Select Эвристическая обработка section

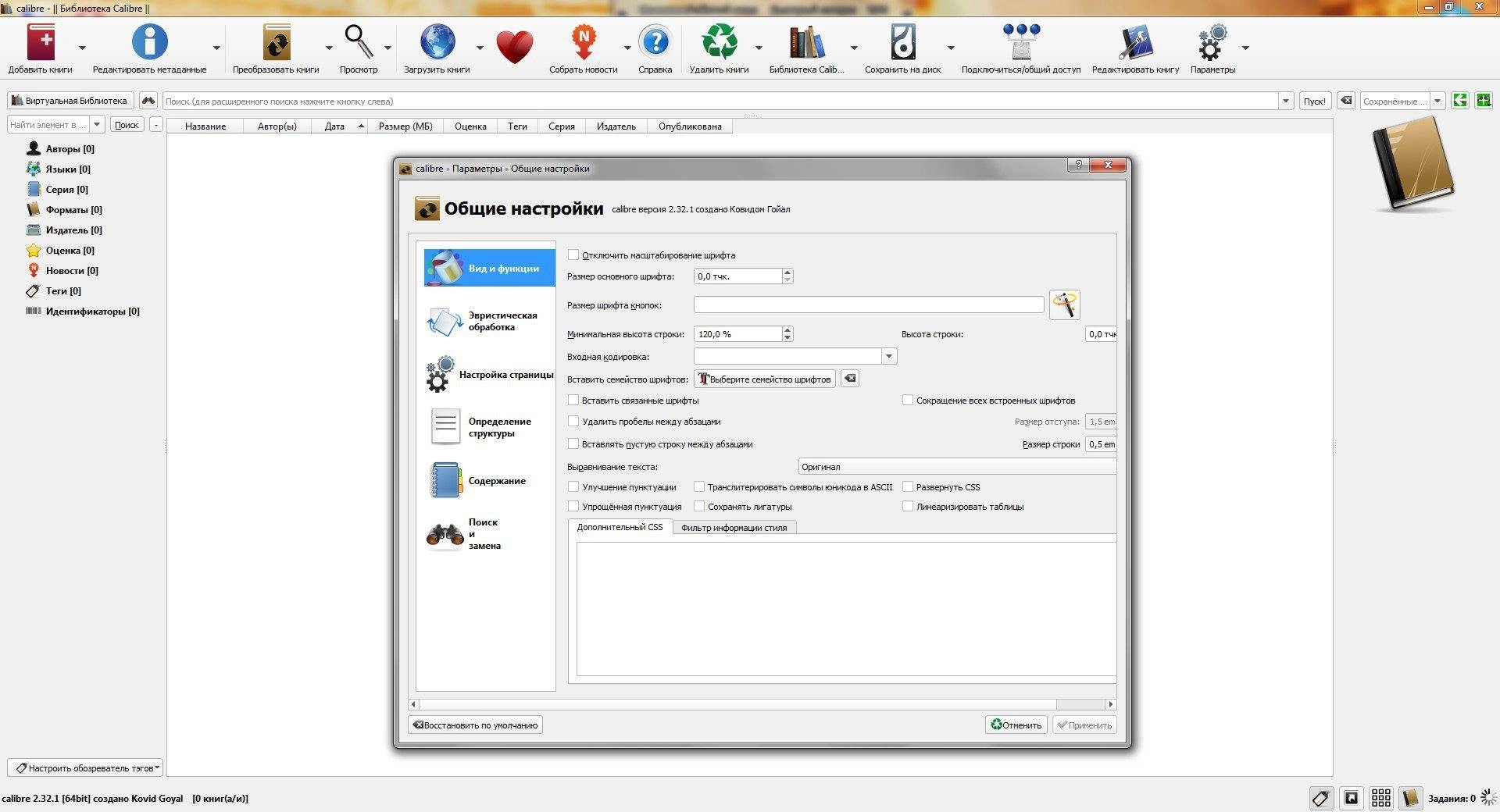490,321
